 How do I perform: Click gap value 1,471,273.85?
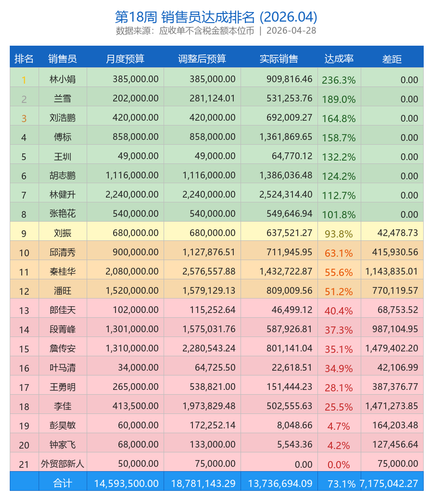pyautogui.click(x=391, y=406)
